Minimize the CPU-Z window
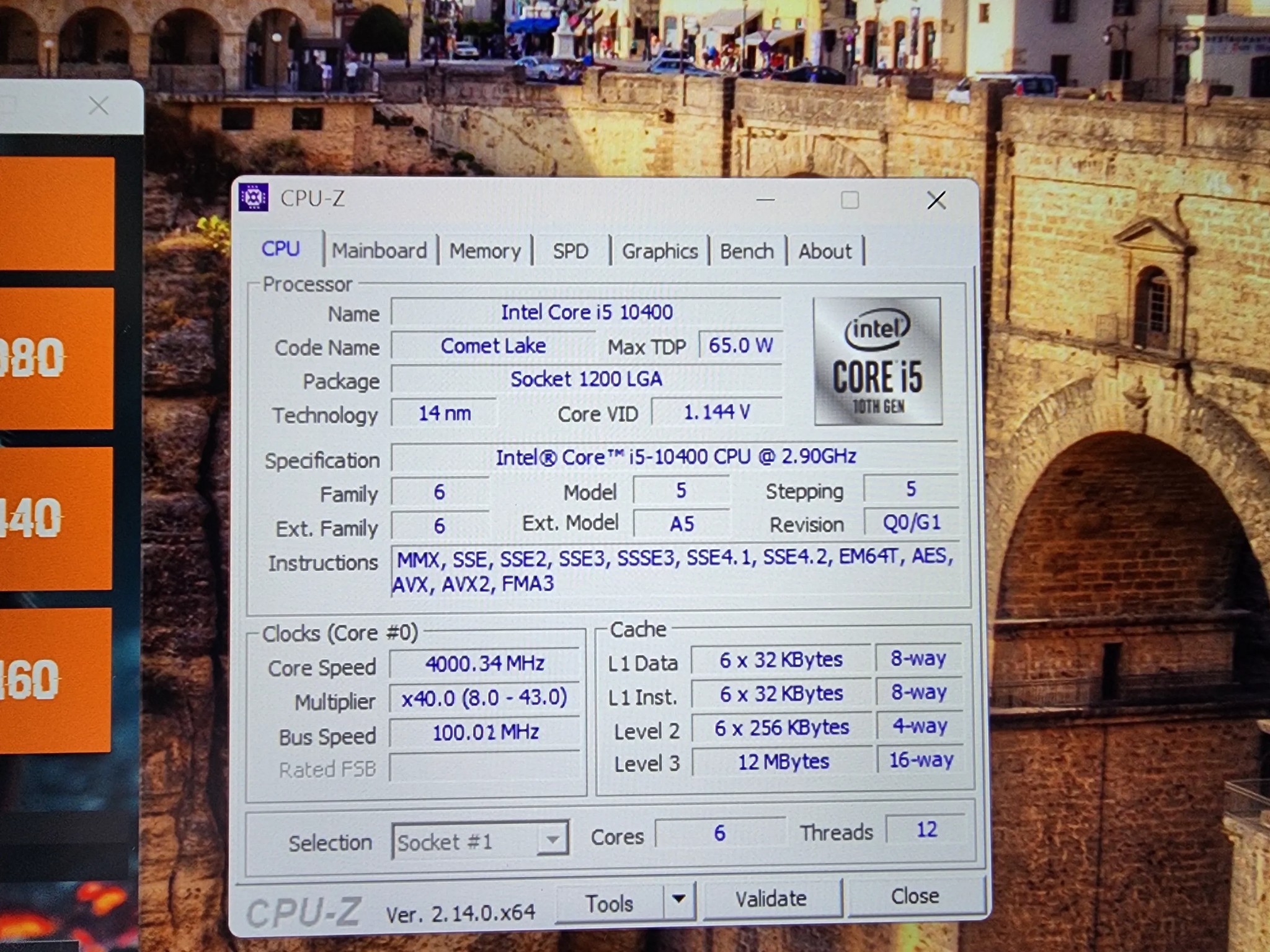This screenshot has width=1270, height=952. (x=766, y=200)
